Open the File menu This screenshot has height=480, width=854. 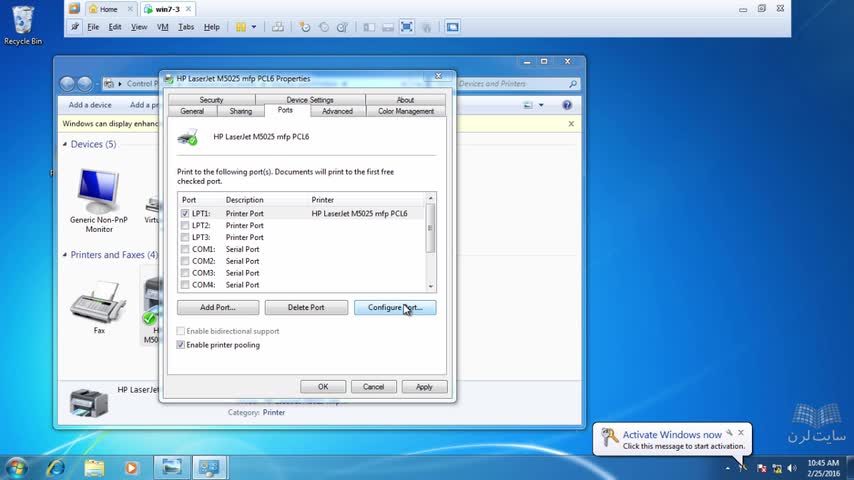pos(93,27)
